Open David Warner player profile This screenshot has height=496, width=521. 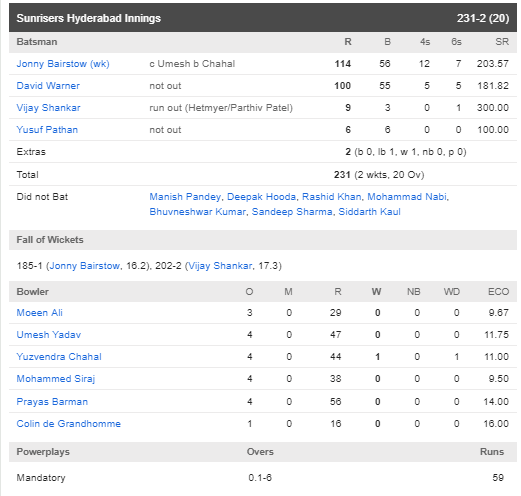click(x=48, y=86)
